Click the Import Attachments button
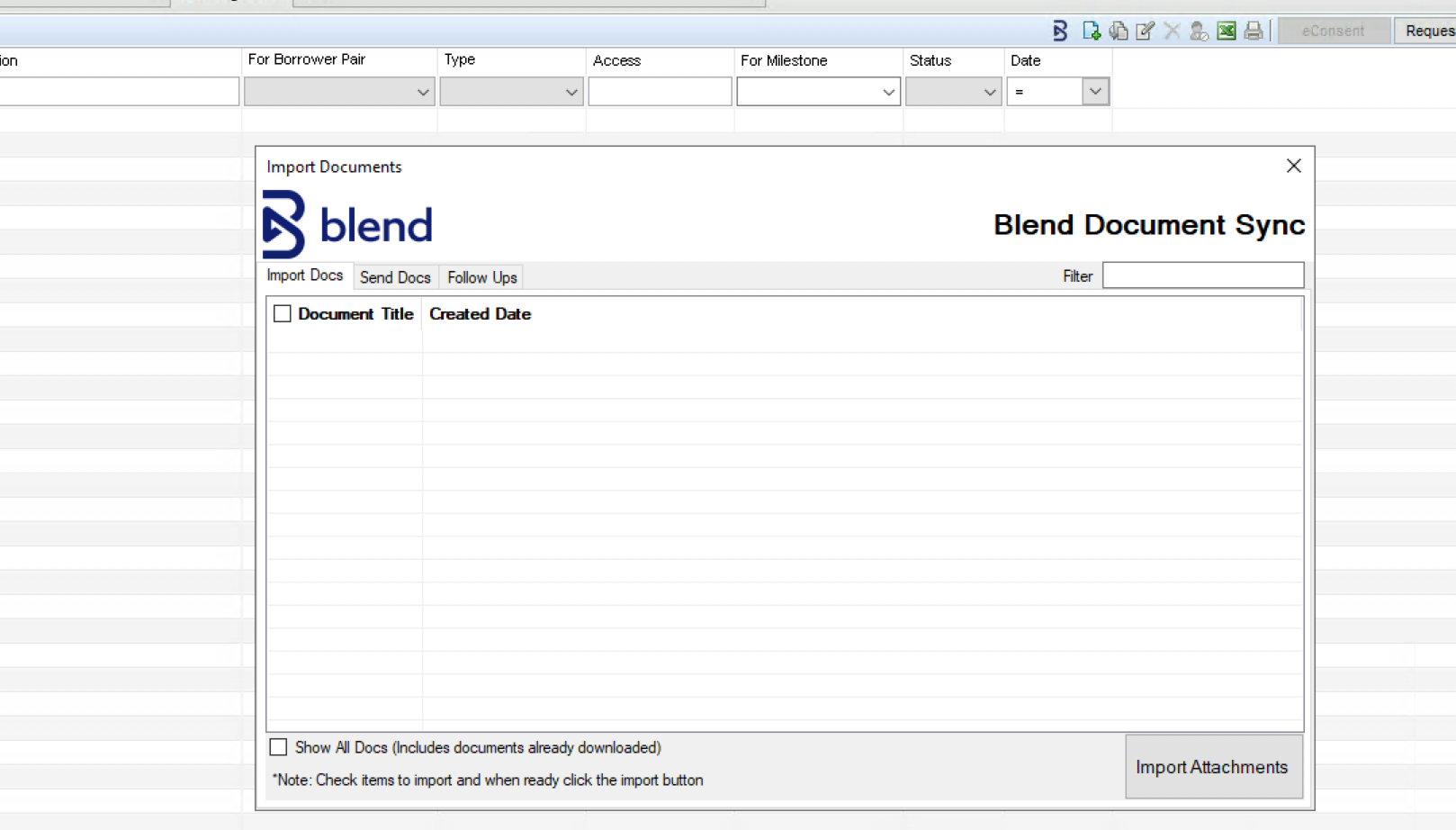 click(1213, 767)
